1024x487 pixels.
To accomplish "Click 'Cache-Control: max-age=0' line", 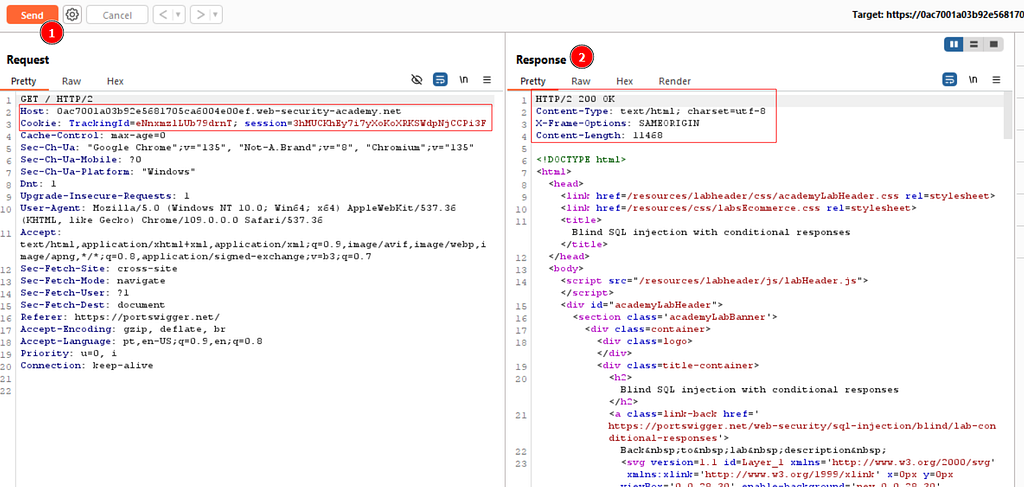I will click(x=93, y=135).
